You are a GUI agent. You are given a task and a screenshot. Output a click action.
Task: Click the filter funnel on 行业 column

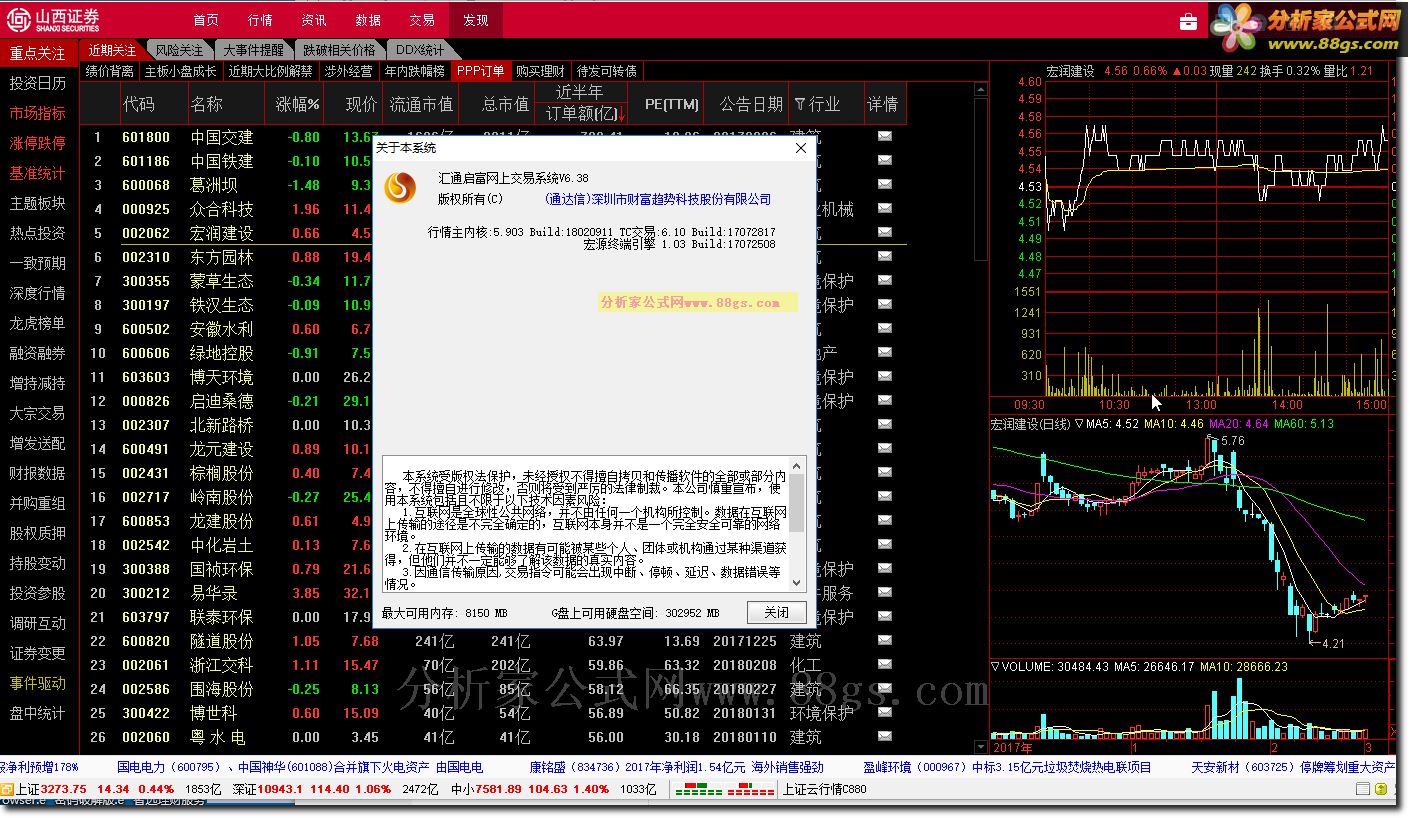point(799,104)
